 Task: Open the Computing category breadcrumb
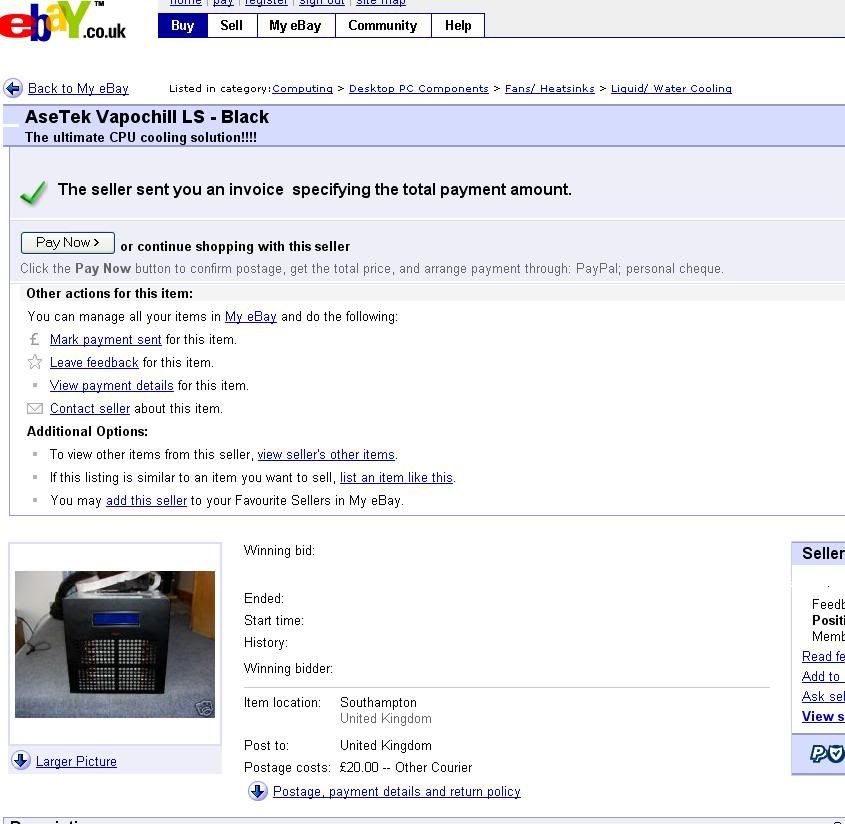[x=302, y=88]
